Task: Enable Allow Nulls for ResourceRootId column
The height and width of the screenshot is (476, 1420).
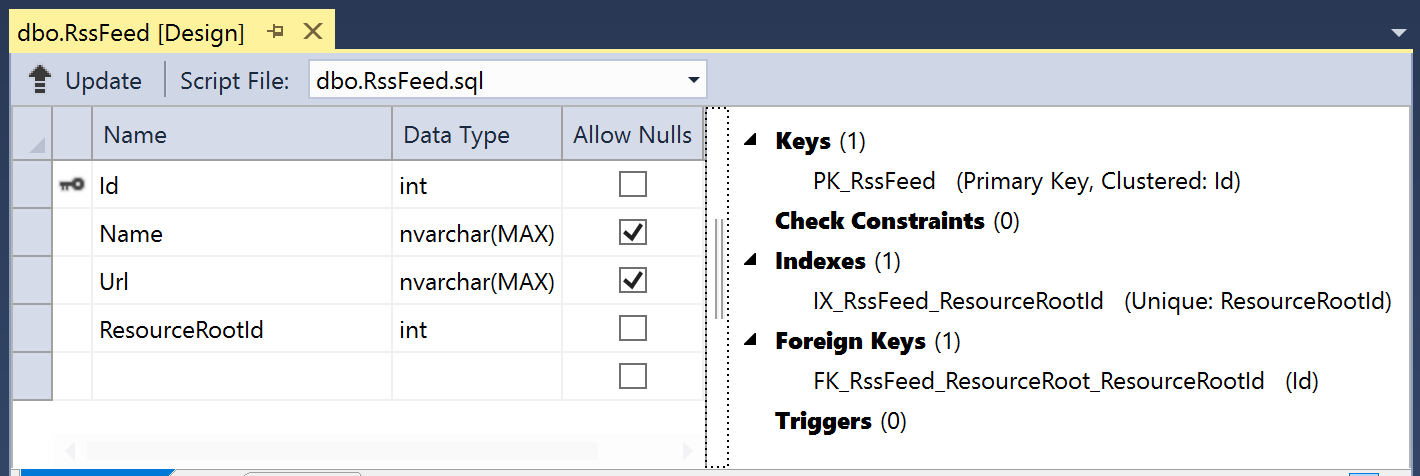Action: click(632, 328)
